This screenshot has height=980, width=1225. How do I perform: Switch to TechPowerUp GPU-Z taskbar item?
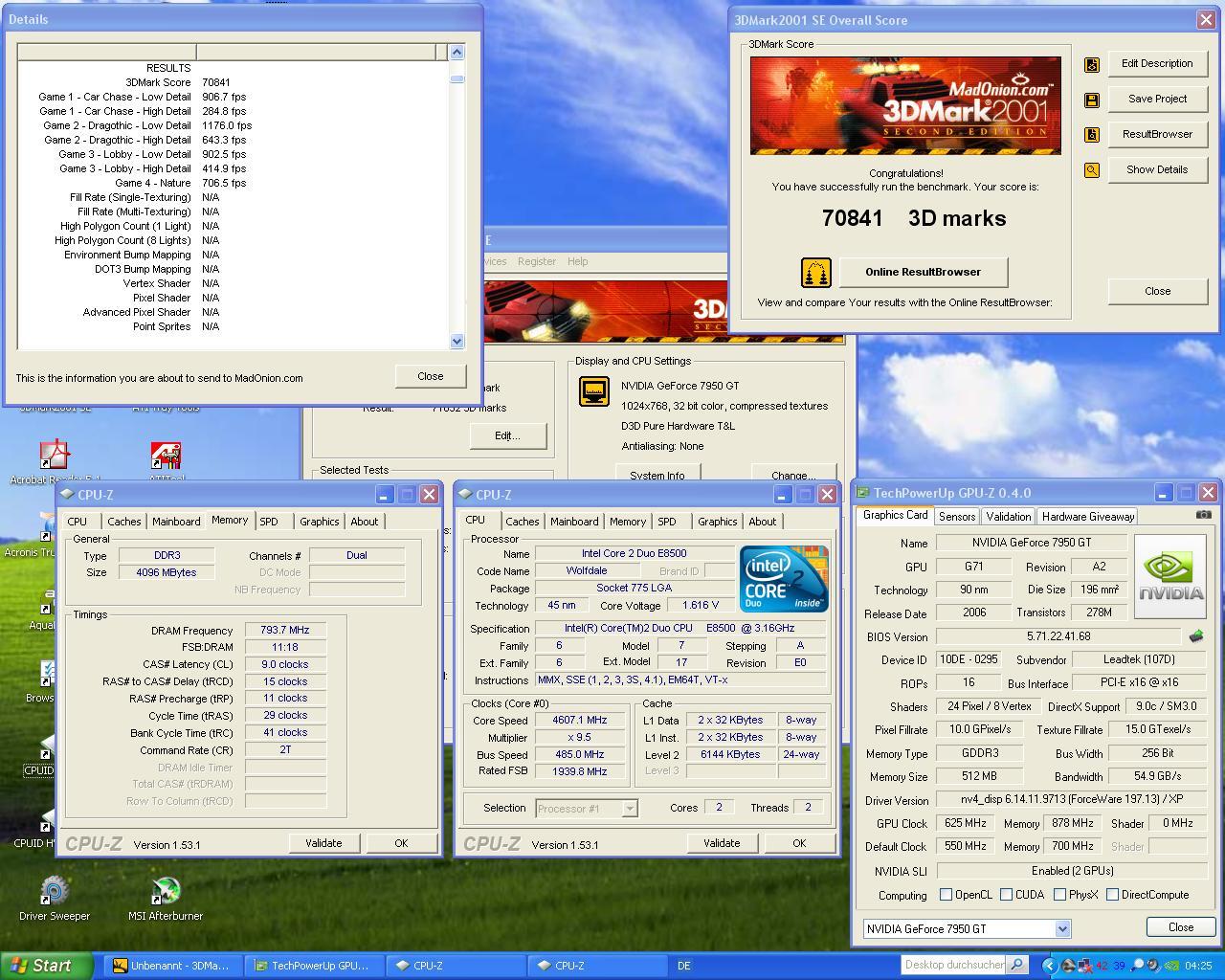[x=316, y=967]
